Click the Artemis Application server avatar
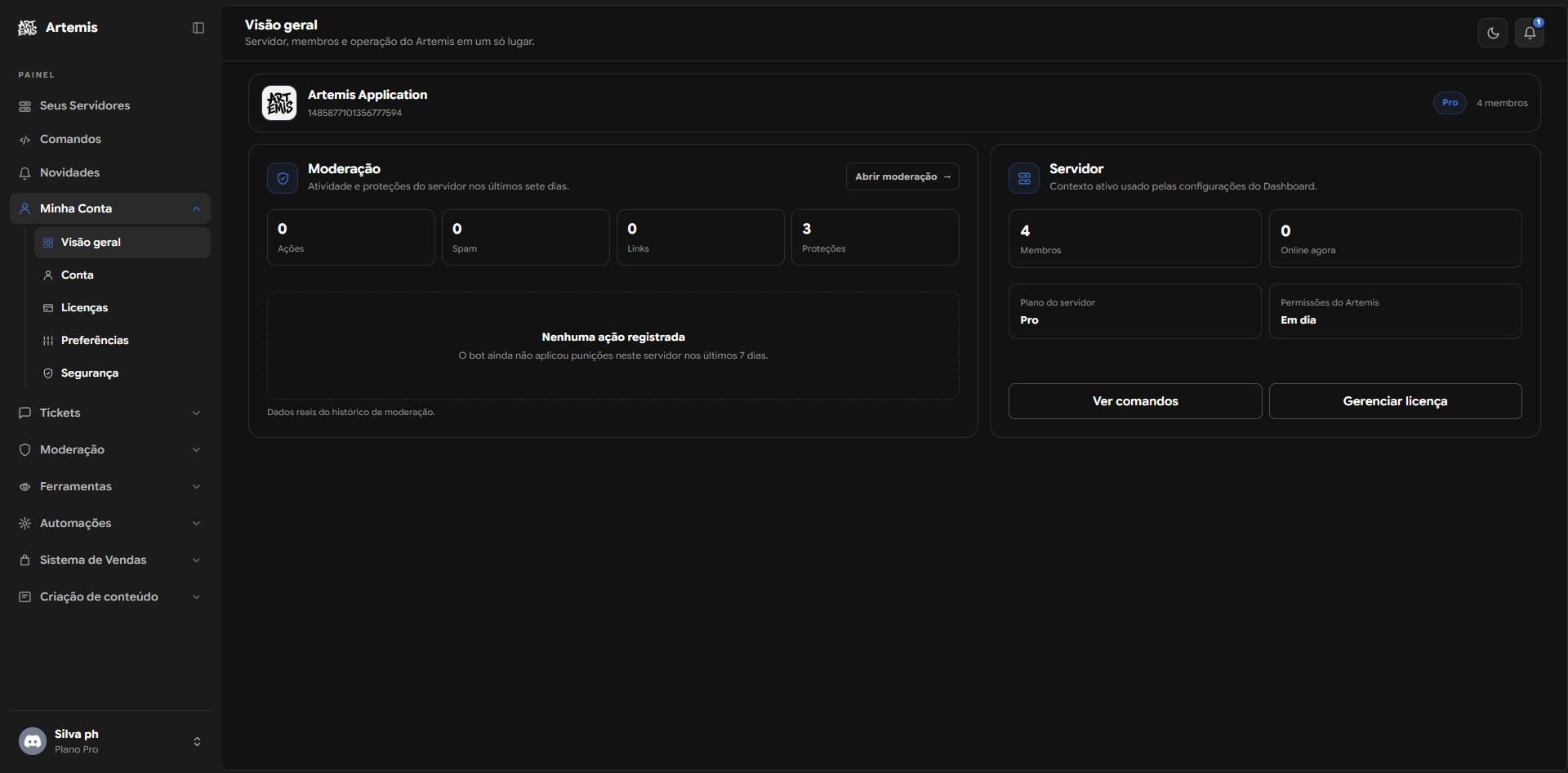Image resolution: width=1568 pixels, height=773 pixels. coord(279,103)
